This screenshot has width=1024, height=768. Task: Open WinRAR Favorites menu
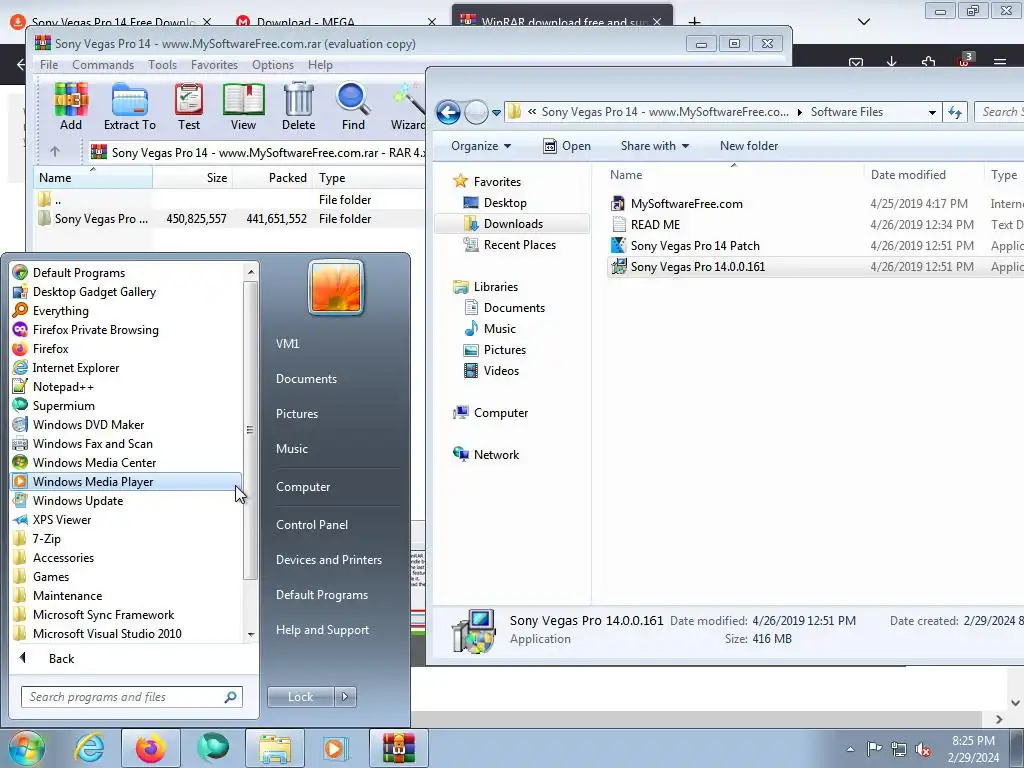point(214,65)
